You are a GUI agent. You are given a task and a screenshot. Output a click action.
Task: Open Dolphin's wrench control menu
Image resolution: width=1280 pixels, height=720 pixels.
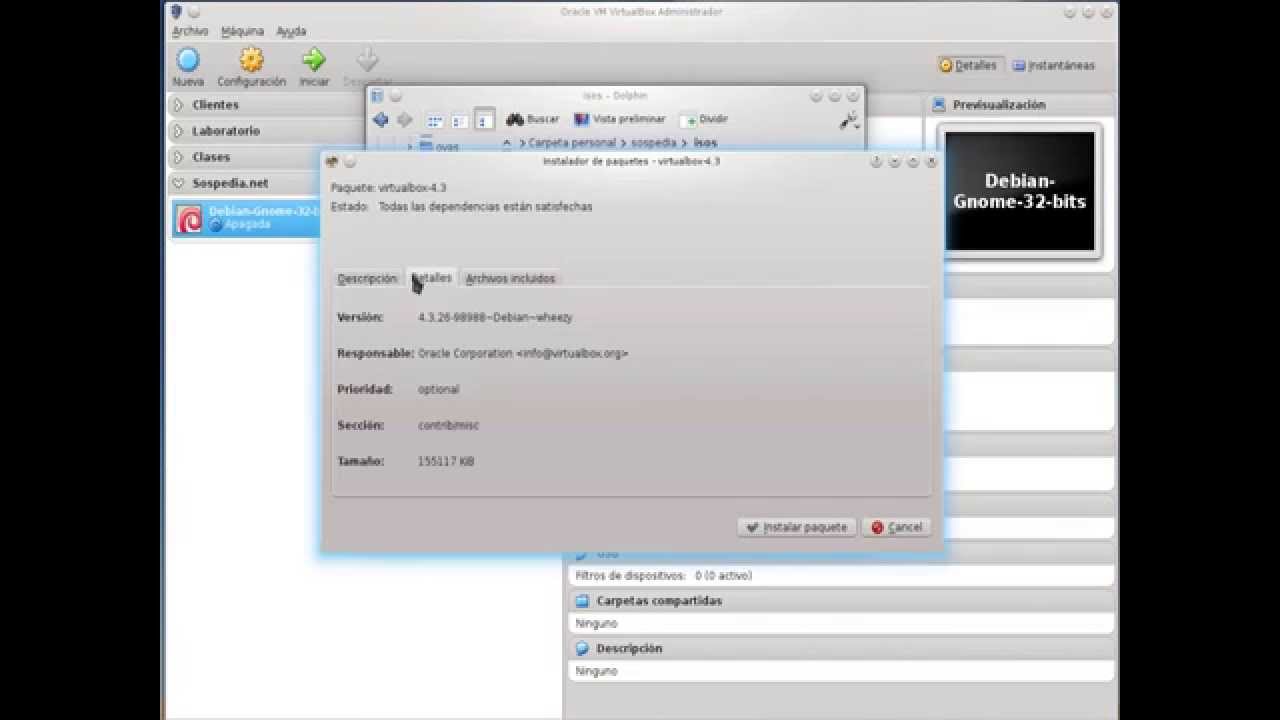[x=848, y=120]
